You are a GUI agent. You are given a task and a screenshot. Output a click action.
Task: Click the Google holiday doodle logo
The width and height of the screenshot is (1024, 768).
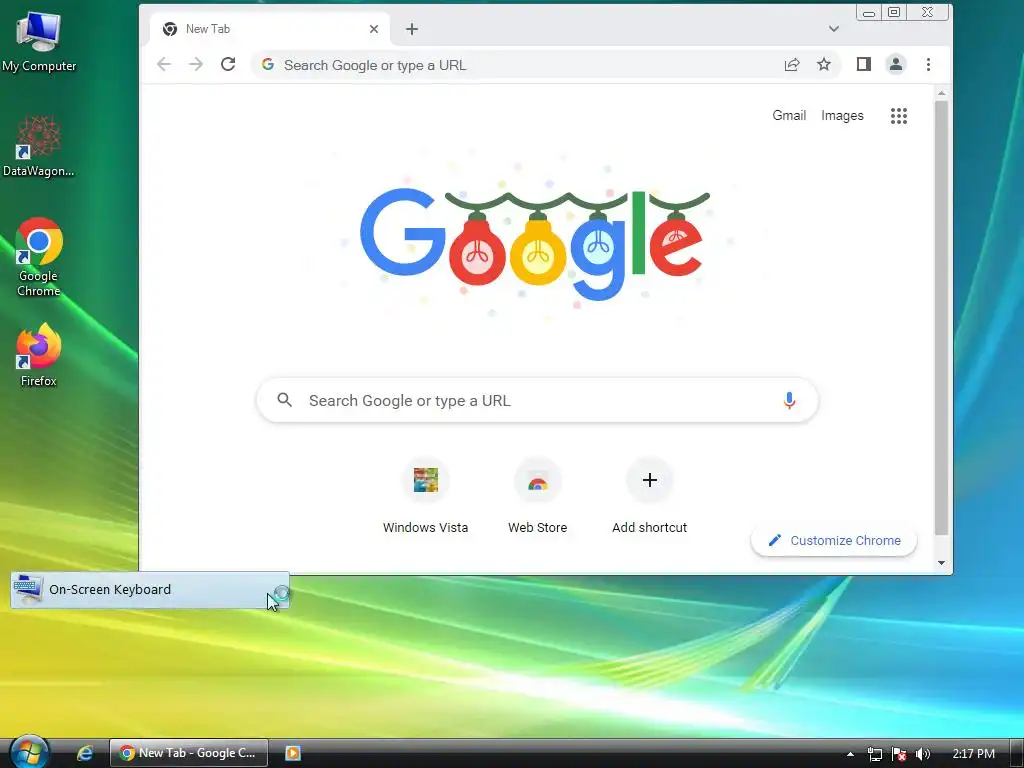(x=535, y=244)
